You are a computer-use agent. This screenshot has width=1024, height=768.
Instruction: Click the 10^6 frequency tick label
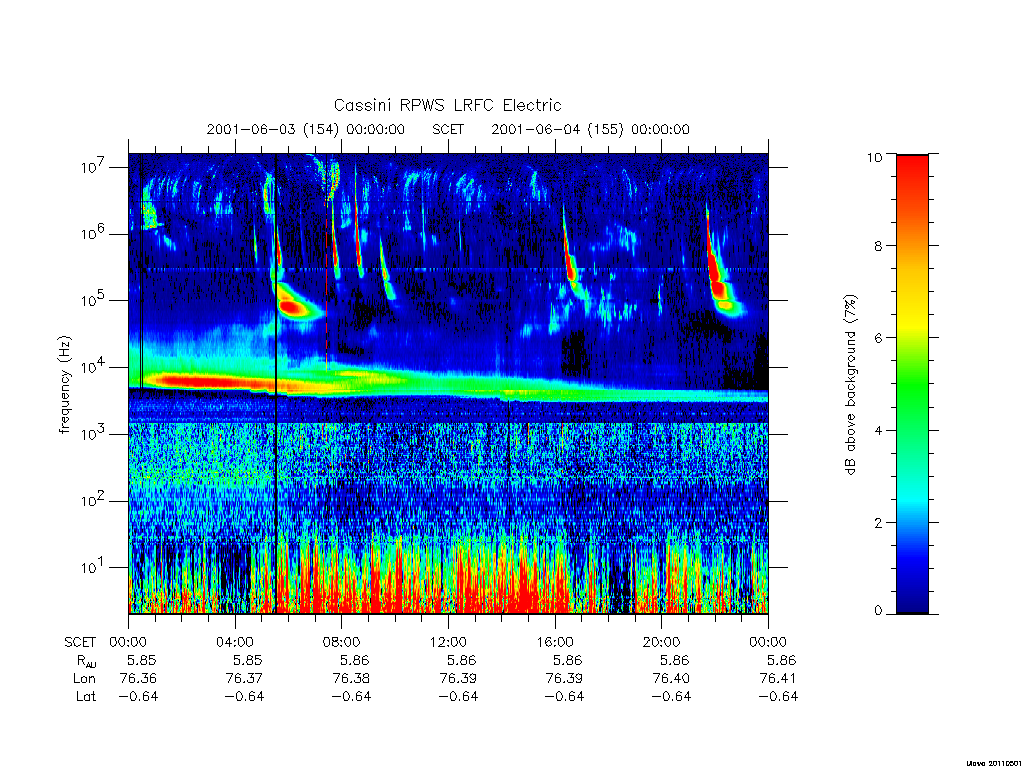point(94,234)
